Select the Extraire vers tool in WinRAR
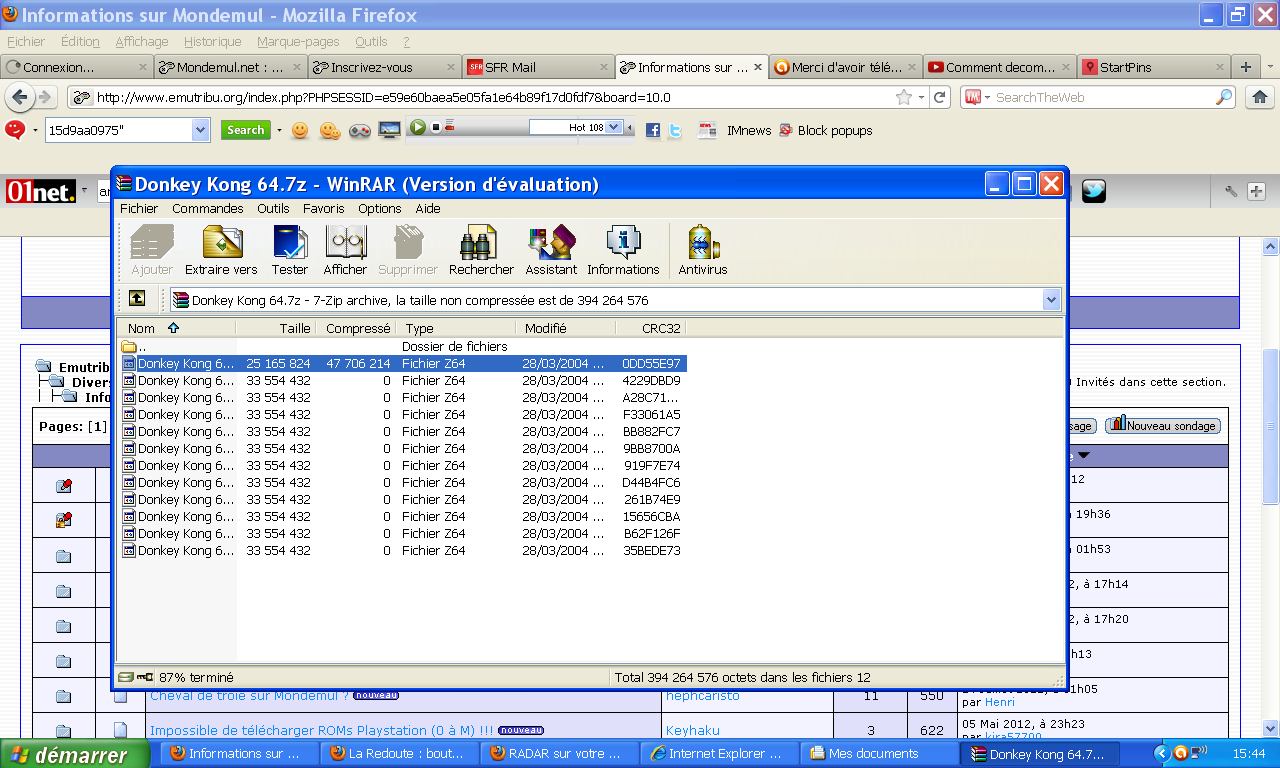This screenshot has height=768, width=1280. pyautogui.click(x=220, y=248)
